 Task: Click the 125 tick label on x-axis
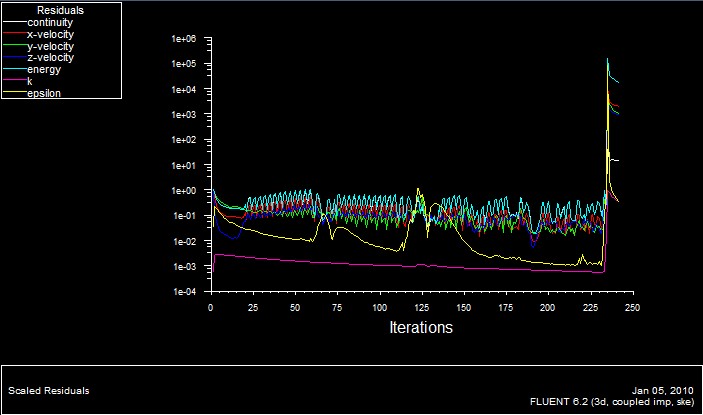coord(421,307)
